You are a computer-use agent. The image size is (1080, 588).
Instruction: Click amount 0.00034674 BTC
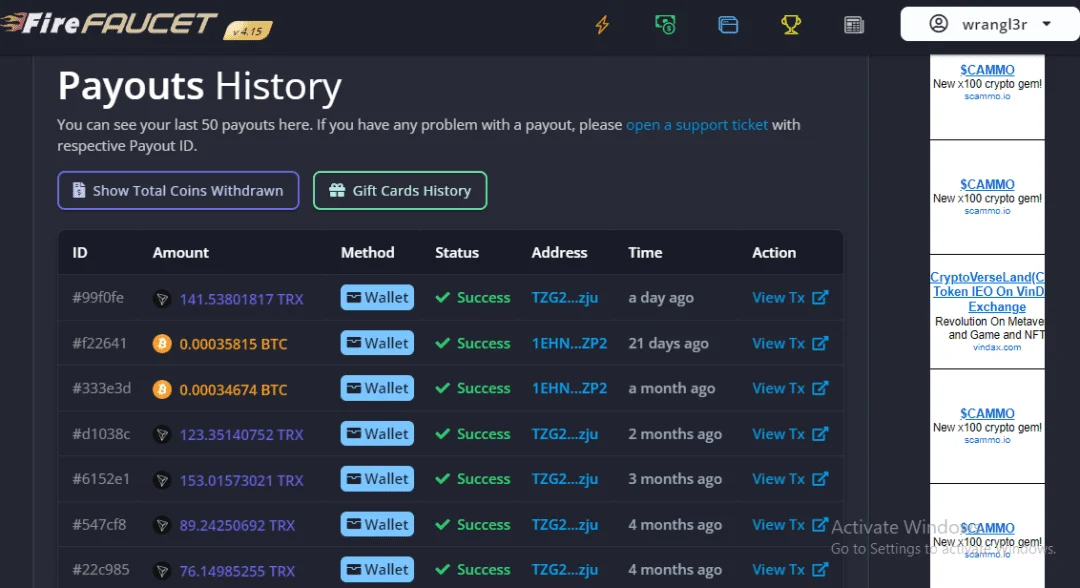tap(233, 390)
